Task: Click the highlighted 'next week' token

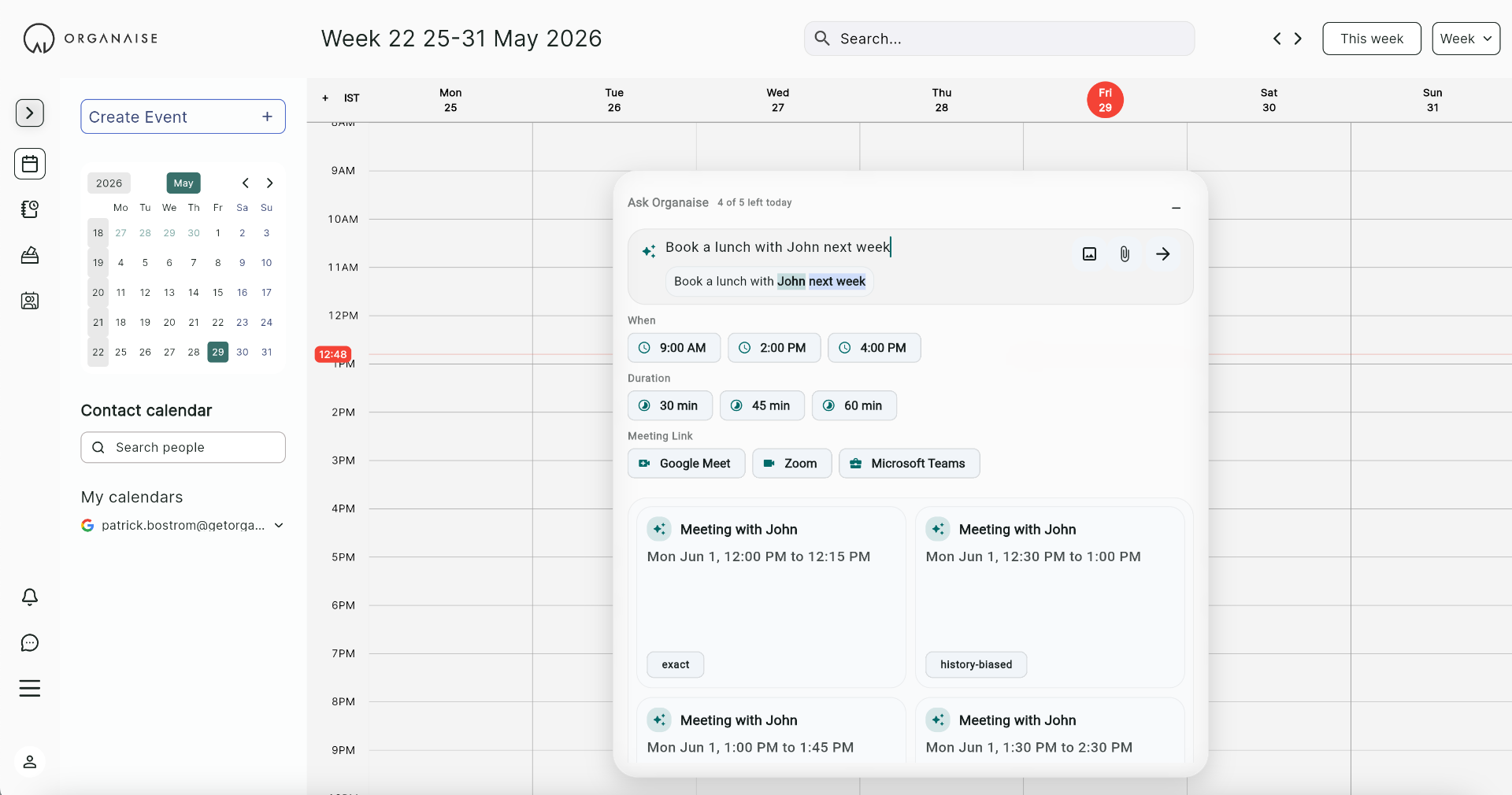Action: coord(837,281)
